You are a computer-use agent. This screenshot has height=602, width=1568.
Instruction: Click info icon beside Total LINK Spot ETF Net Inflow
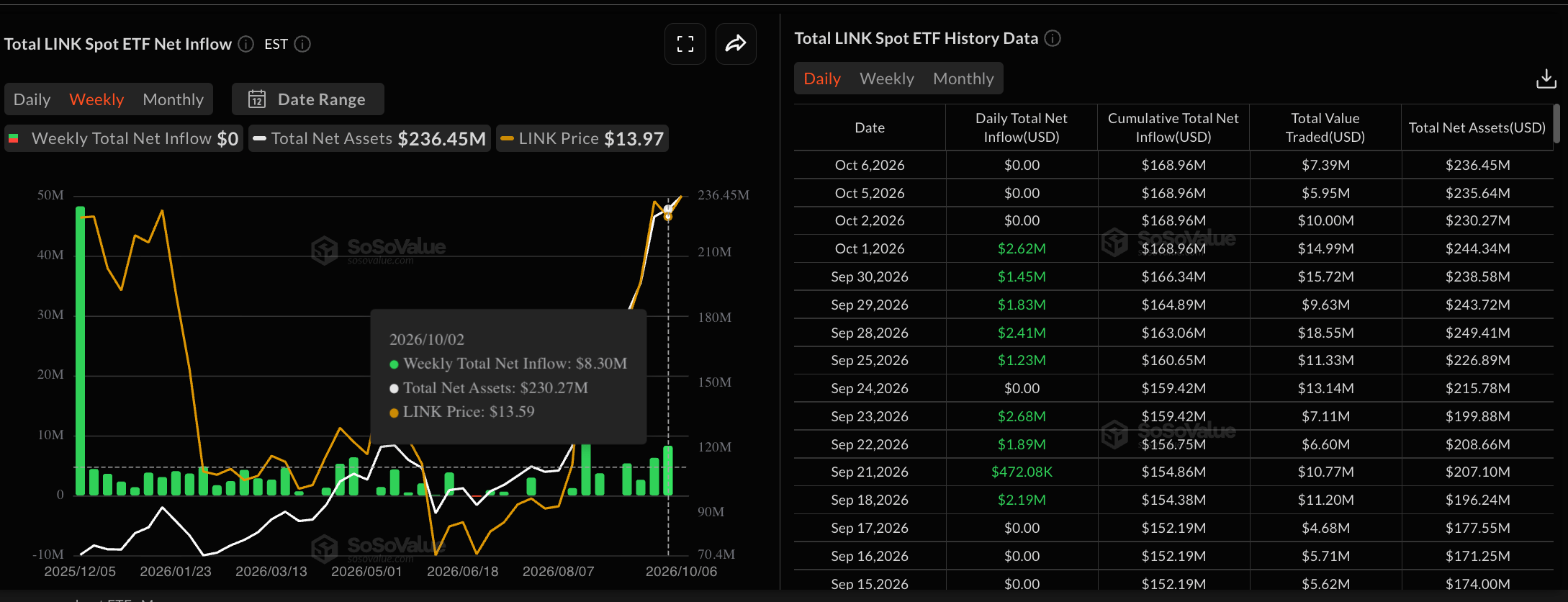click(x=246, y=45)
